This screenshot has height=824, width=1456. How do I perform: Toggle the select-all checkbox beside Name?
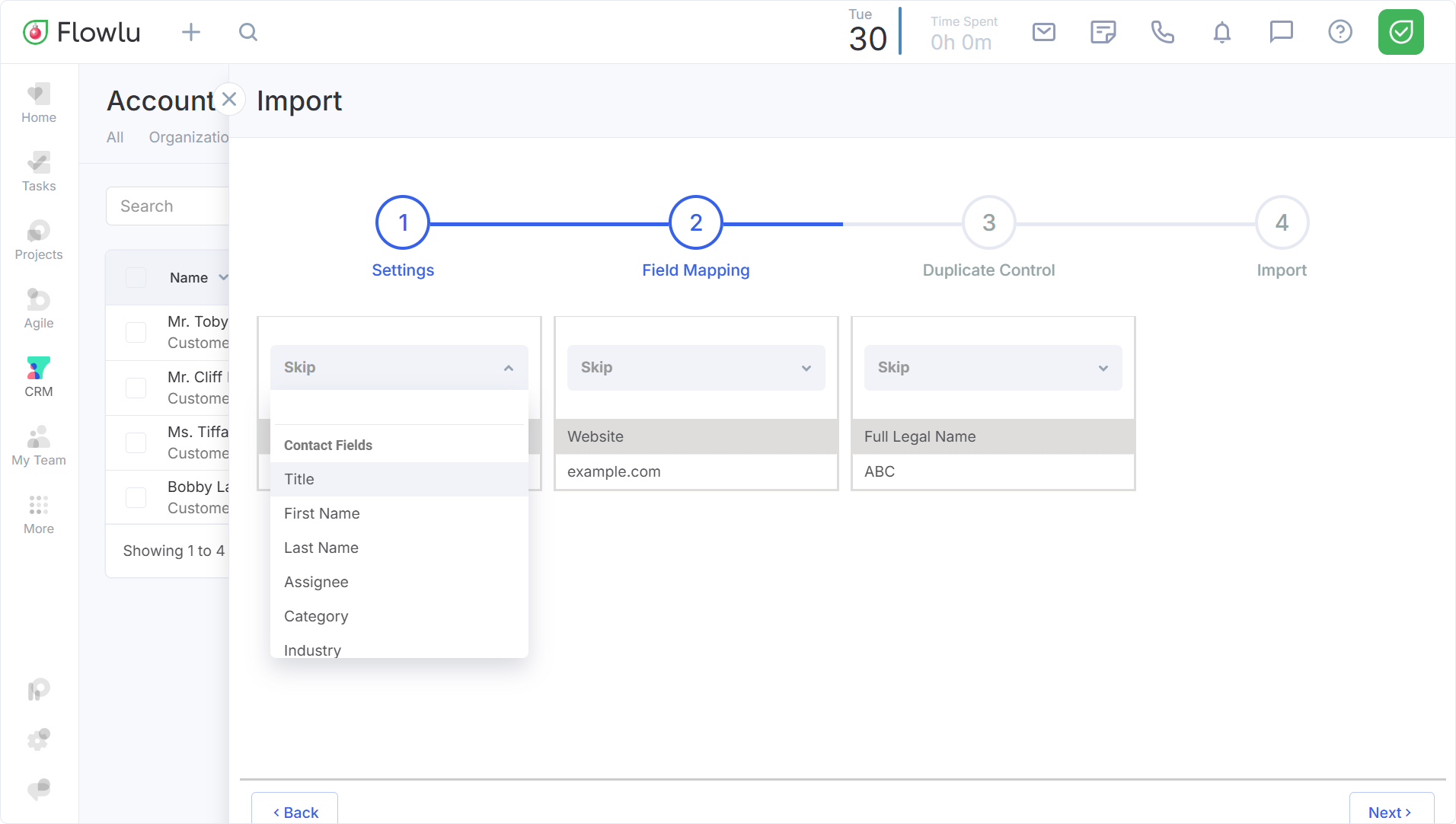[x=136, y=278]
